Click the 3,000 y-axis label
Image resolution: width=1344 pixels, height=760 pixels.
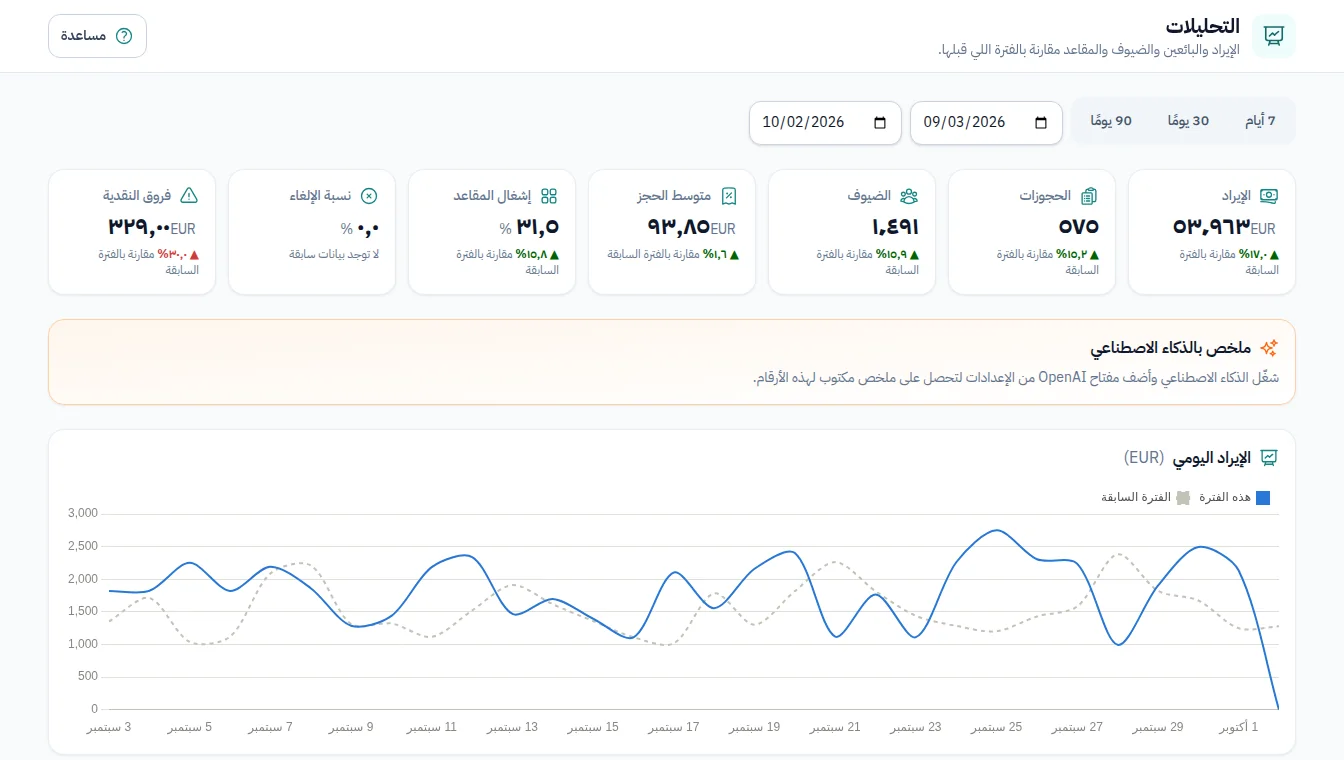click(x=82, y=513)
